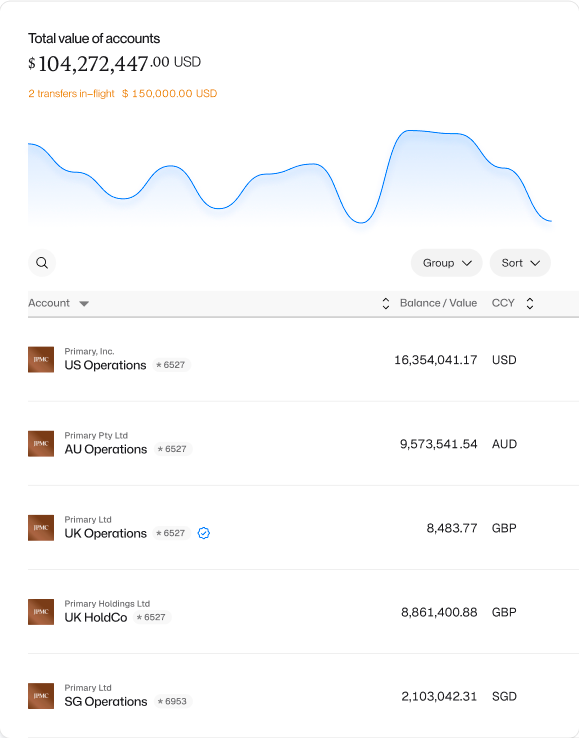This screenshot has width=579, height=738.
Task: Click the Primary Ltd label above SG Operations
Action: point(88,688)
